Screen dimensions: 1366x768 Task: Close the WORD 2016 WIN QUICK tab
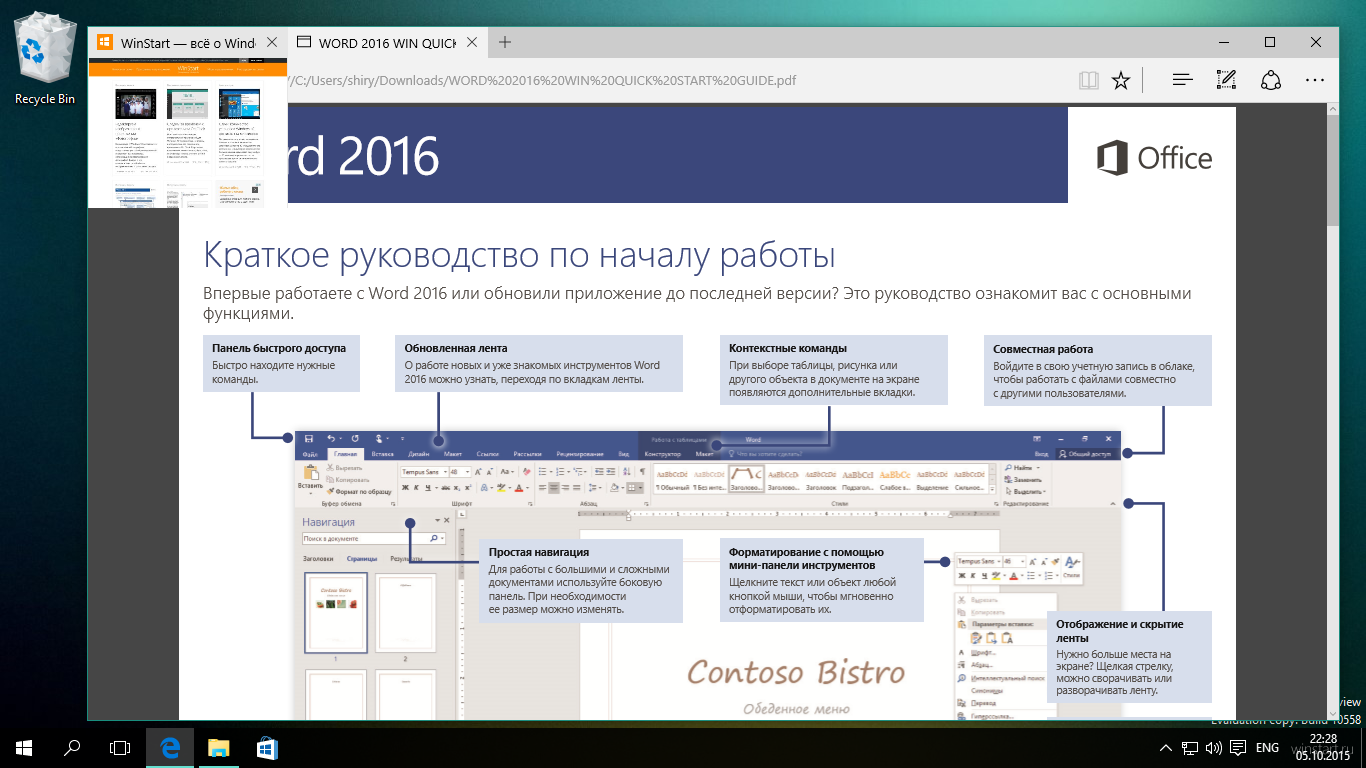[471, 43]
